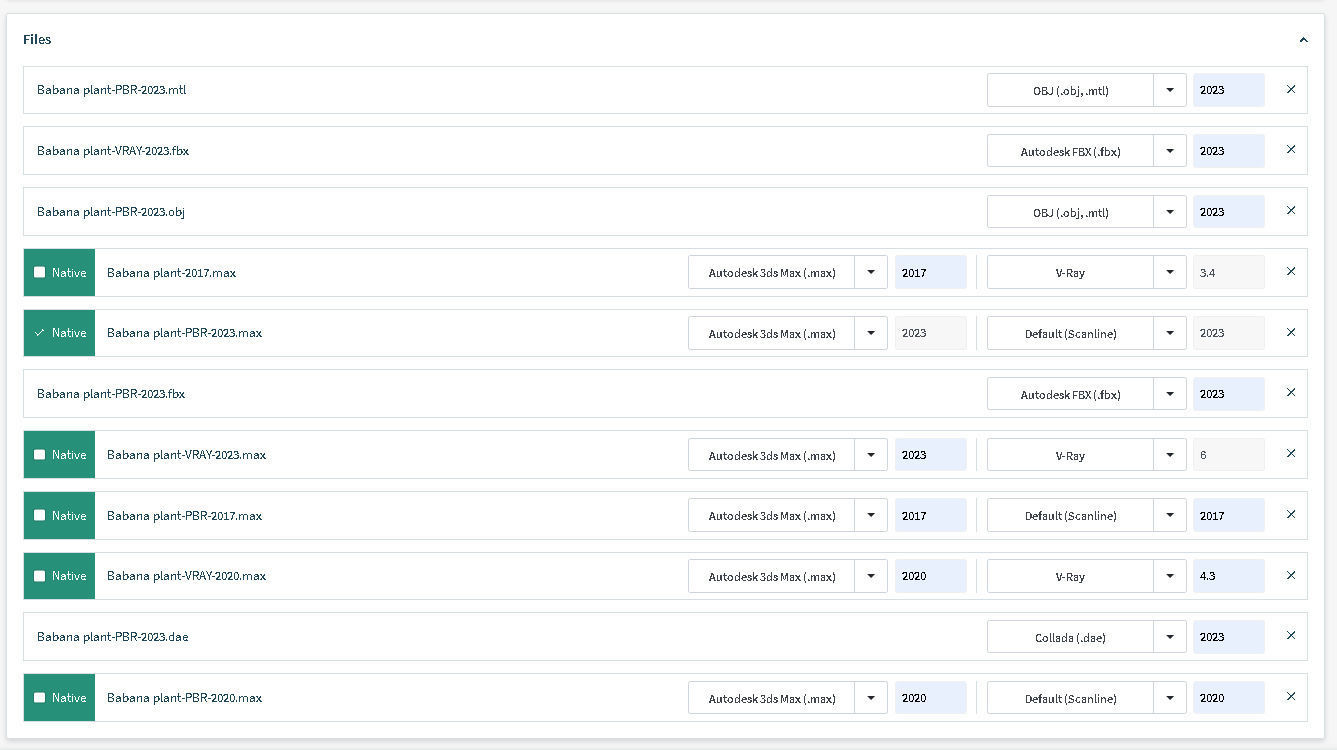Screen dimensions: 1337x750
Task: Delete the Babana plant-VRAY-2023.fbx file row
Action: pyautogui.click(x=1290, y=150)
